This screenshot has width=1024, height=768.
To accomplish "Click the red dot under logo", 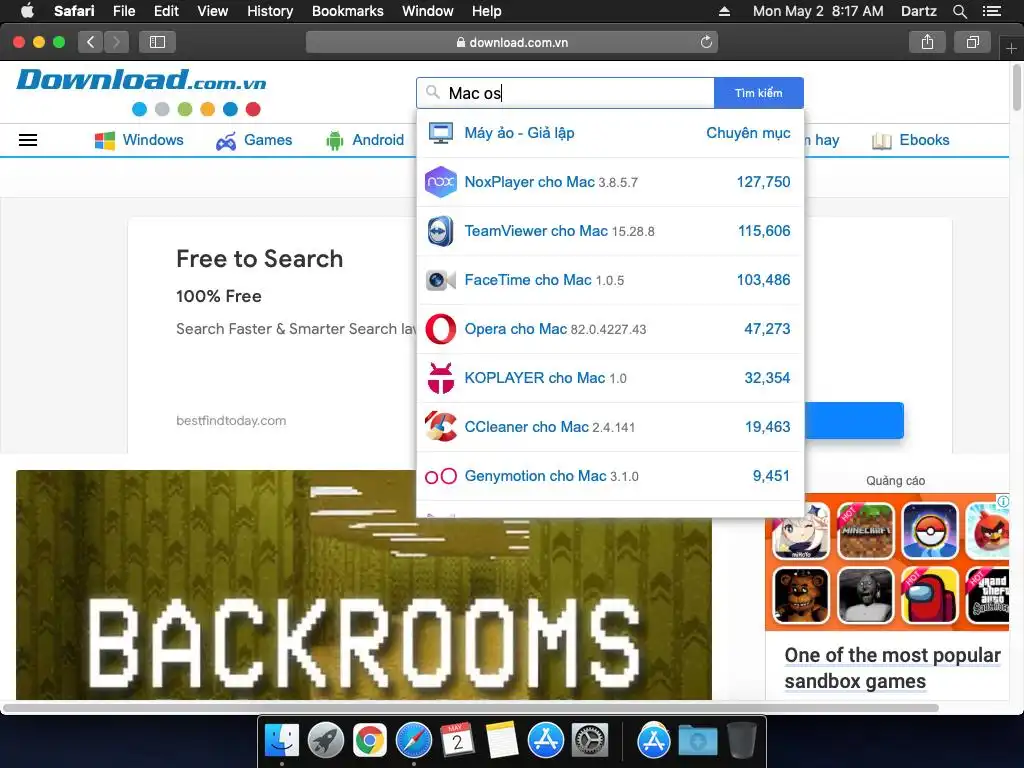I will tap(253, 109).
